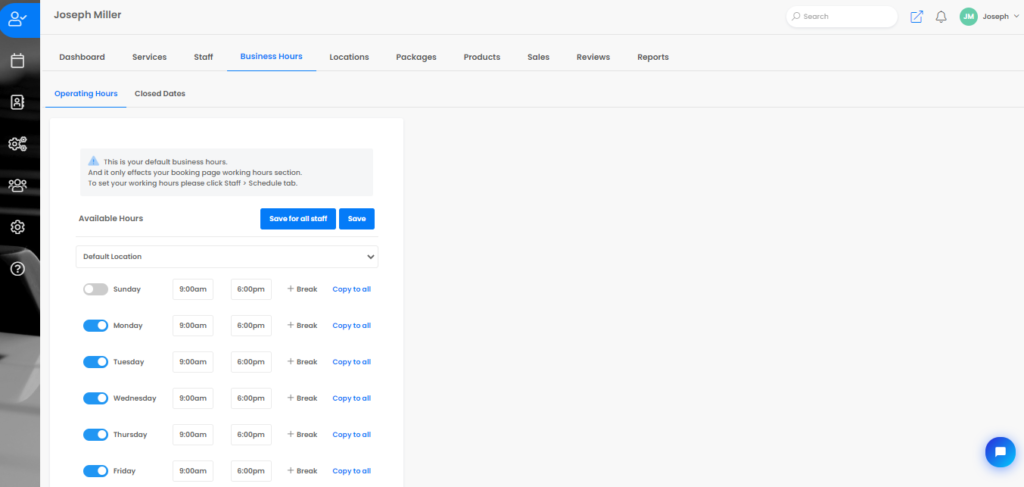Add a Break on Friday
Image resolution: width=1024 pixels, height=487 pixels.
click(302, 471)
